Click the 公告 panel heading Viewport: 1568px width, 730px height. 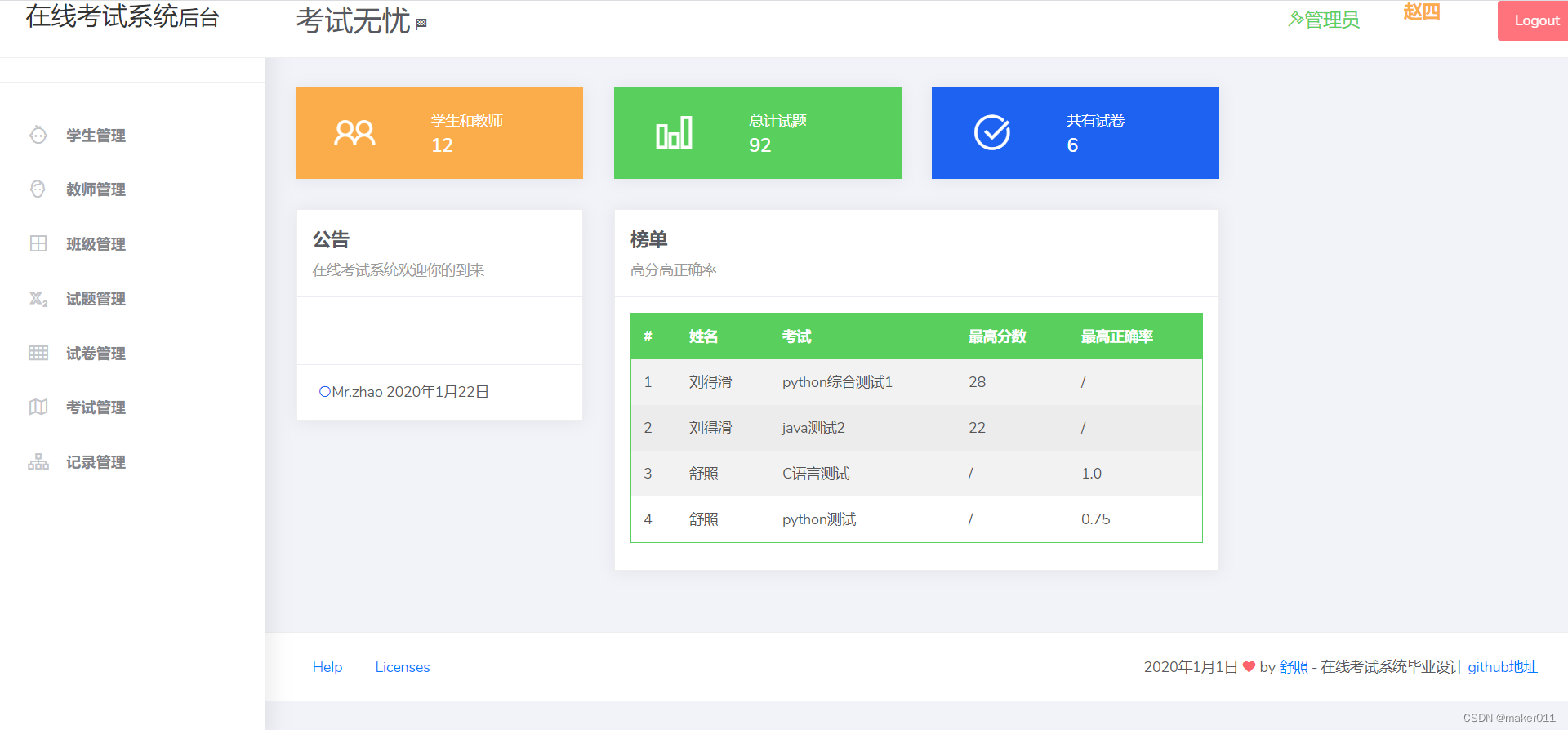click(331, 239)
